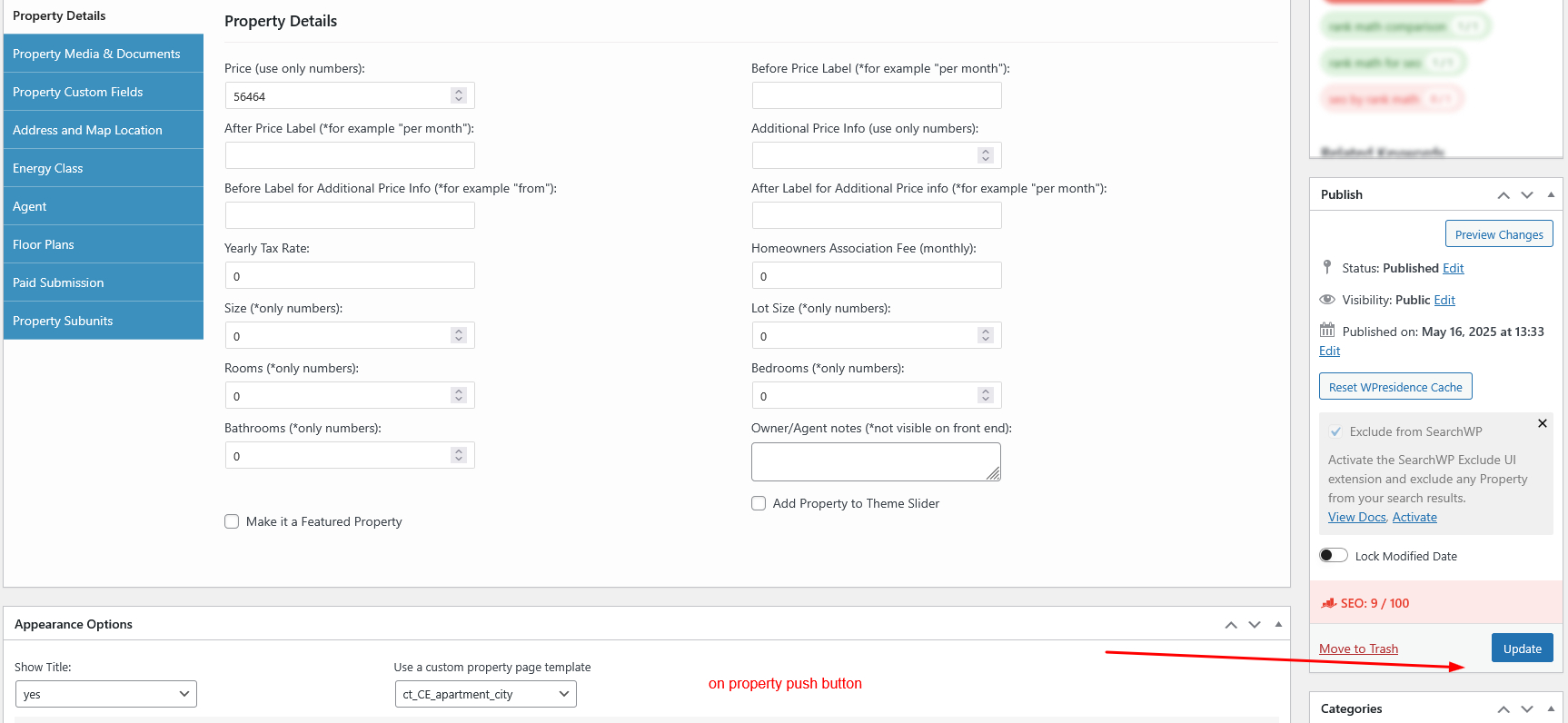Screen dimensions: 1568x723
Task: Click the Categories panel move-up arrow
Action: [1503, 709]
